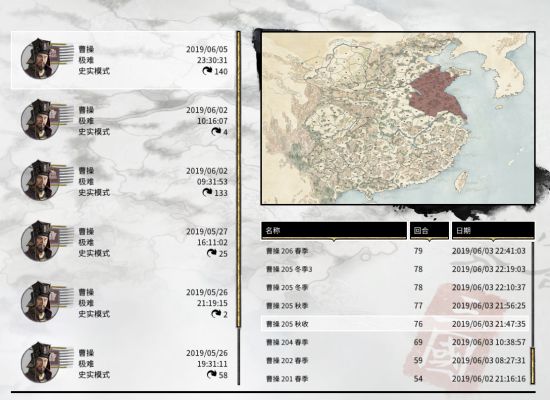The height and width of the screenshot is (400, 550).
Task: Pick the portrait of the 2019/05/27 campaign
Action: click(39, 241)
